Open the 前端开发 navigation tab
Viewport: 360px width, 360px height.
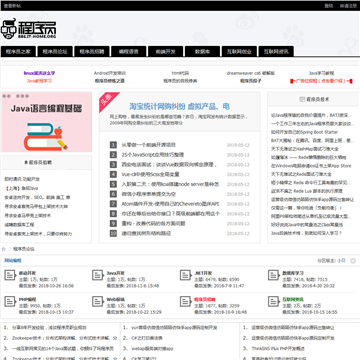tap(165, 52)
